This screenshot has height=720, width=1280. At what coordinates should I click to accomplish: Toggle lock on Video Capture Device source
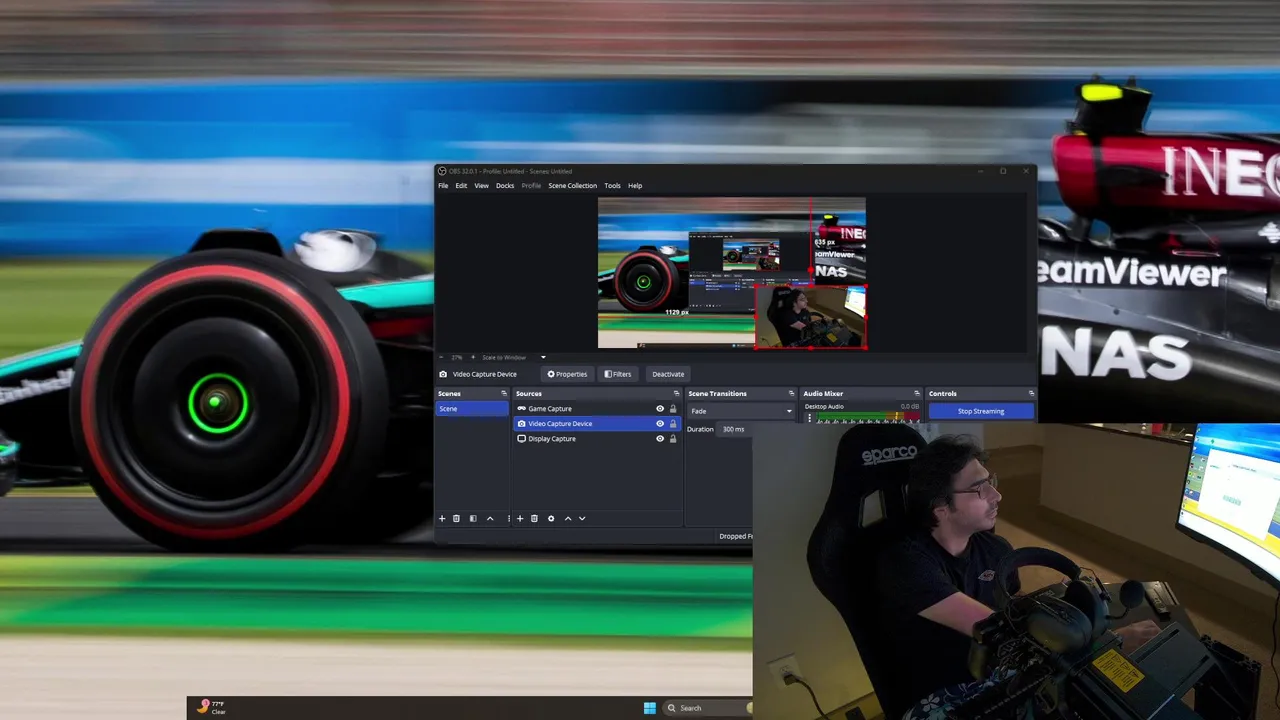[x=673, y=423]
